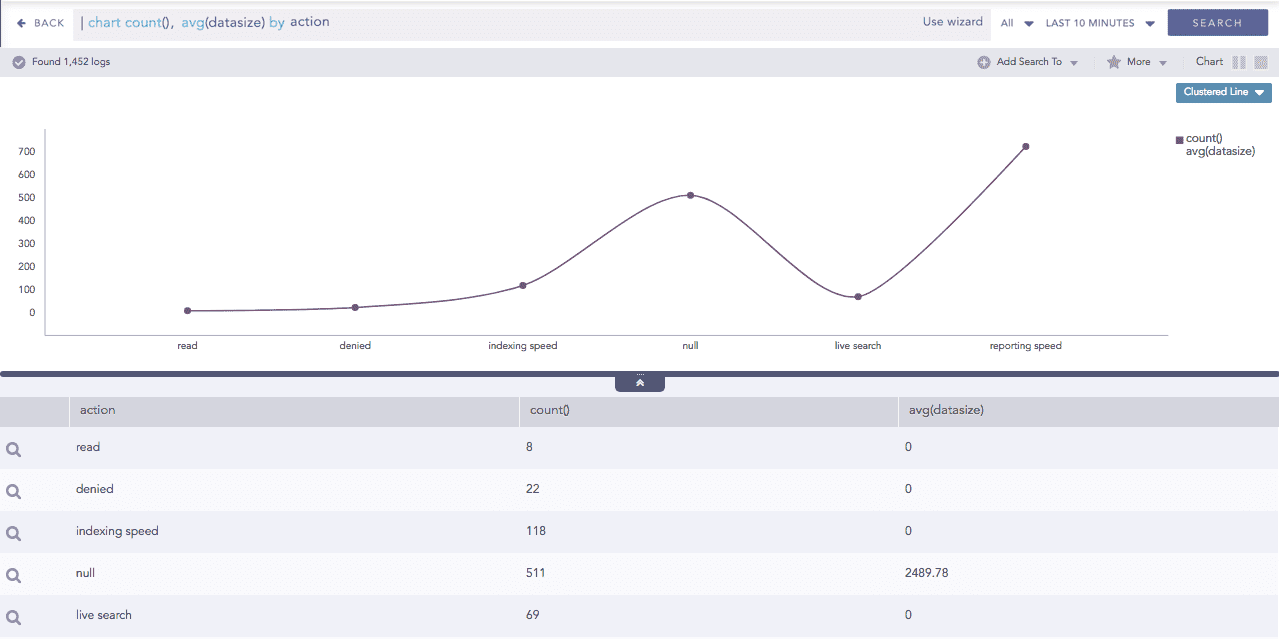Open the All source groups dropdown
Viewport: 1279px width, 639px height.
(1016, 21)
